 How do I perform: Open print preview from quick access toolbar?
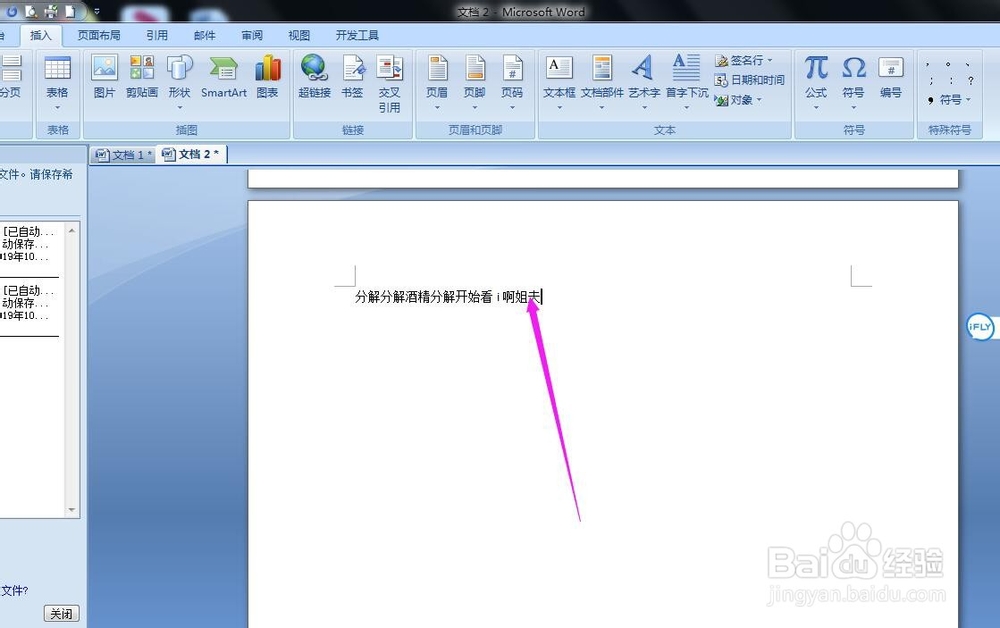coord(31,11)
